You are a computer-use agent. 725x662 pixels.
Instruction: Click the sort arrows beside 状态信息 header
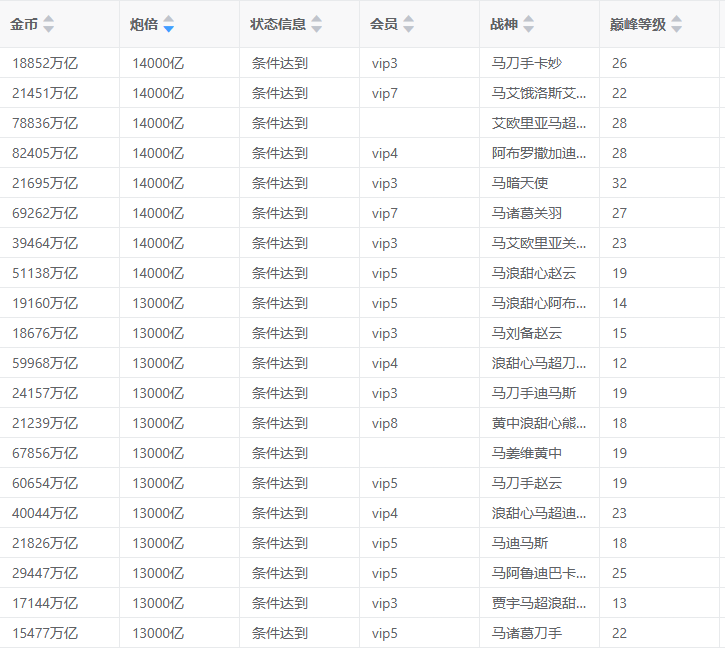[x=317, y=24]
